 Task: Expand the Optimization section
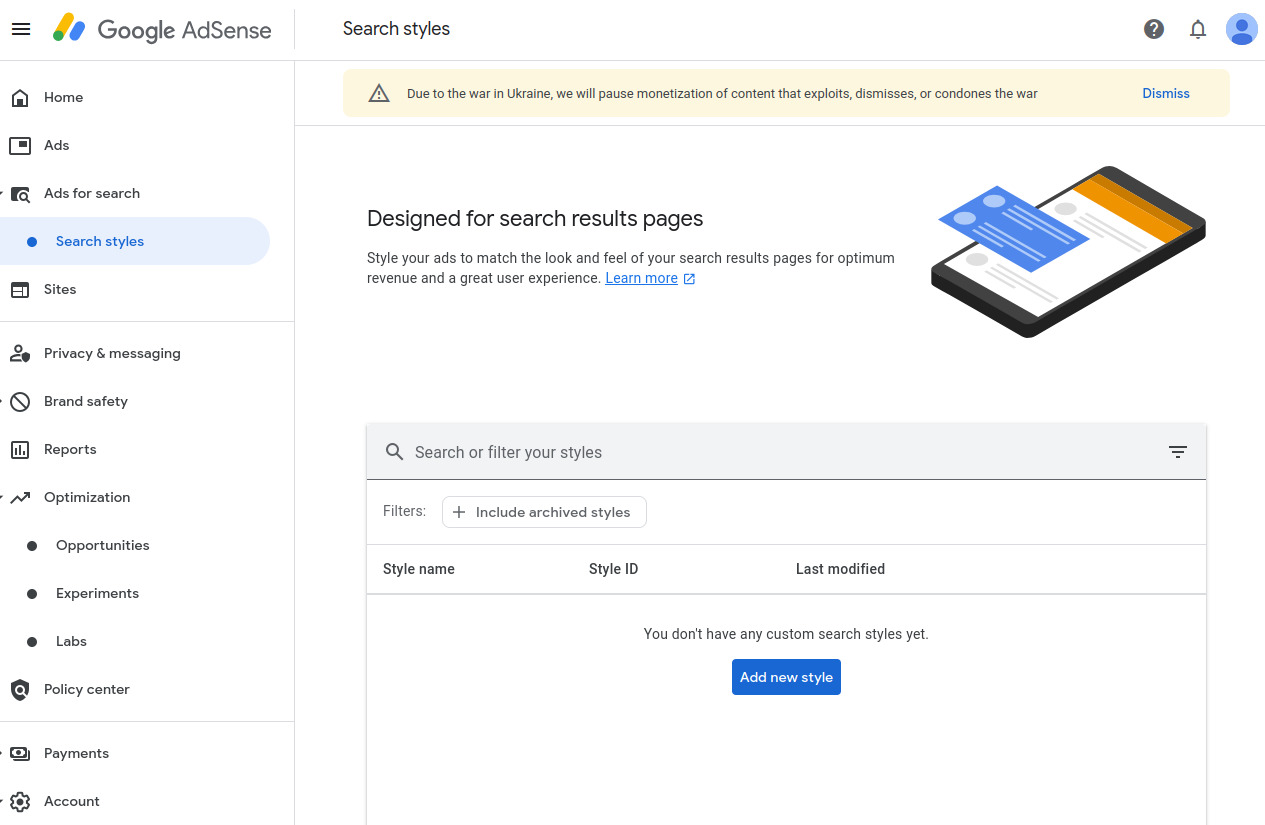click(4, 497)
